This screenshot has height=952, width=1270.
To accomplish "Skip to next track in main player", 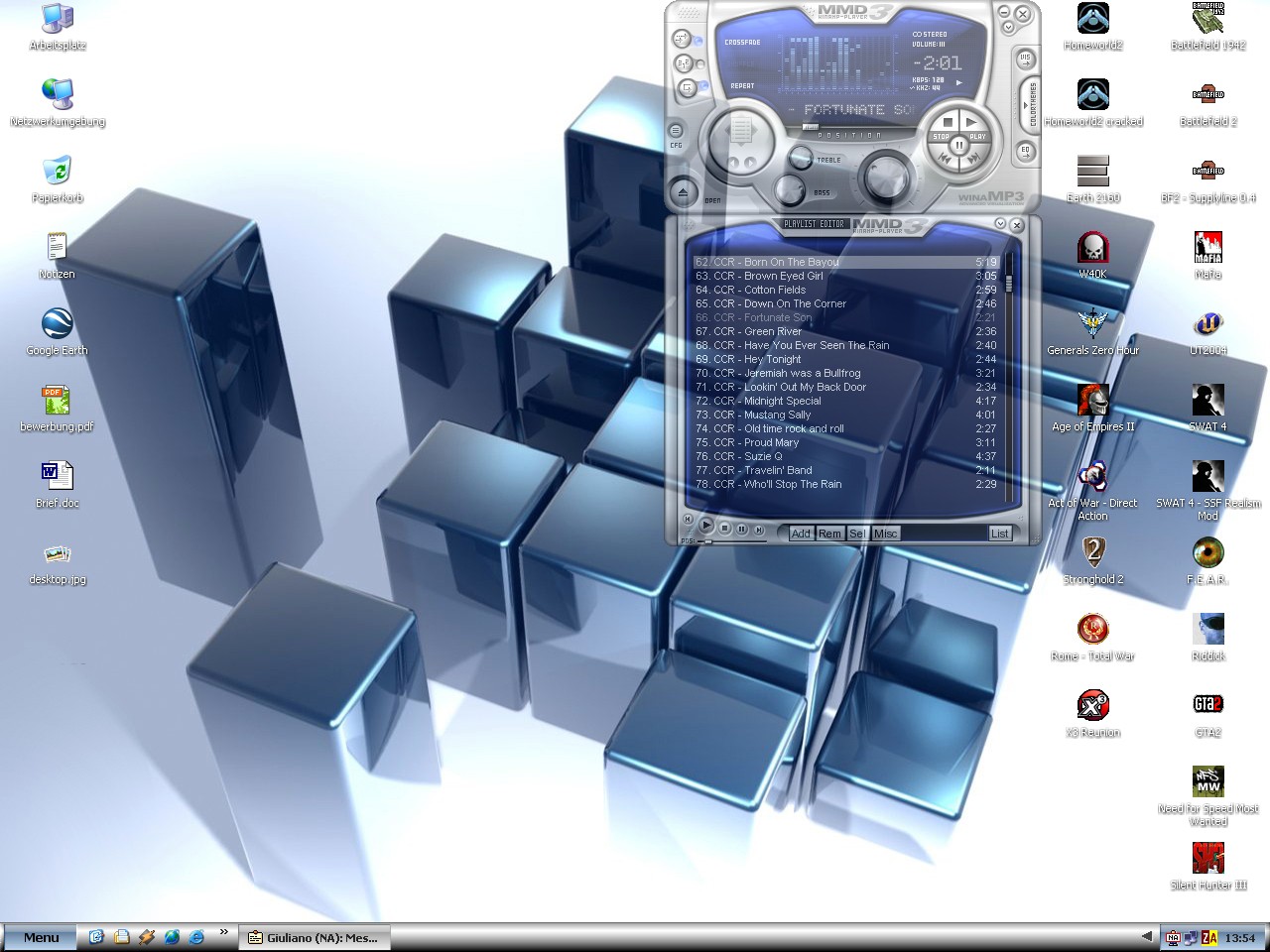I will click(972, 159).
